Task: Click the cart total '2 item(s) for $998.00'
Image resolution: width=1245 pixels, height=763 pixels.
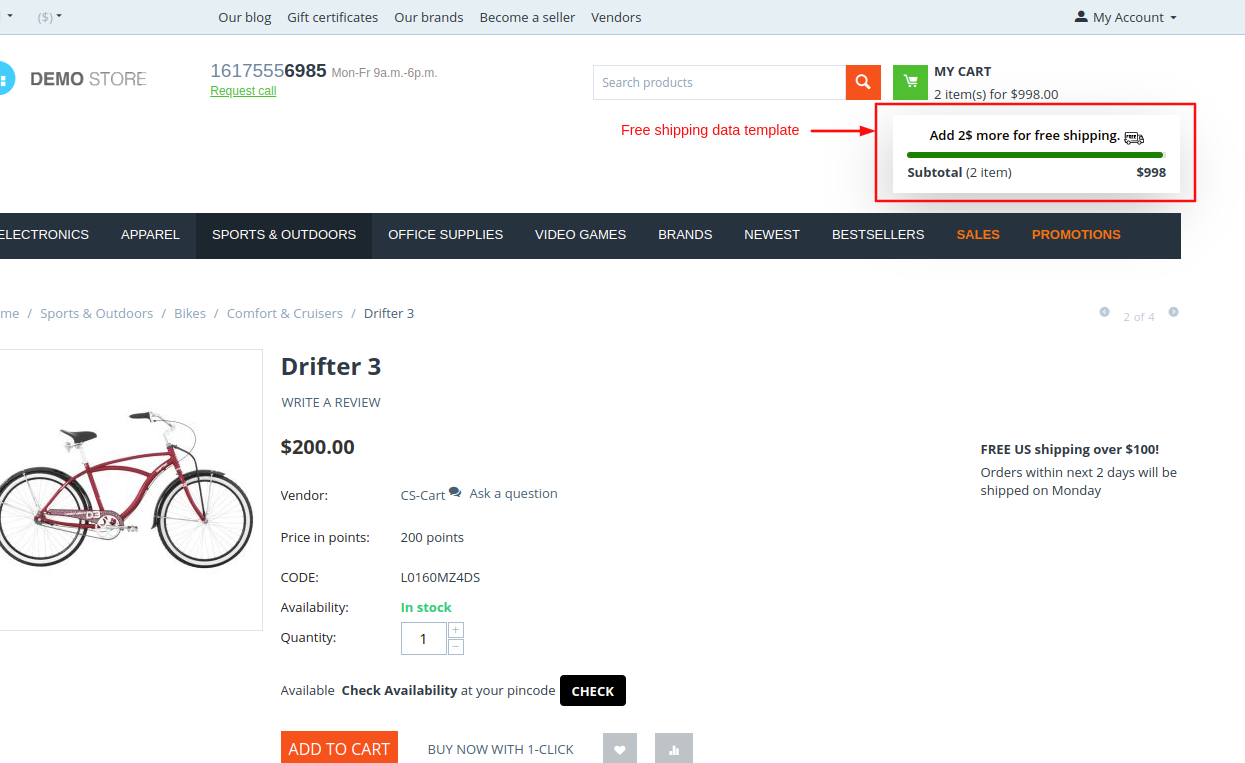Action: (x=996, y=94)
